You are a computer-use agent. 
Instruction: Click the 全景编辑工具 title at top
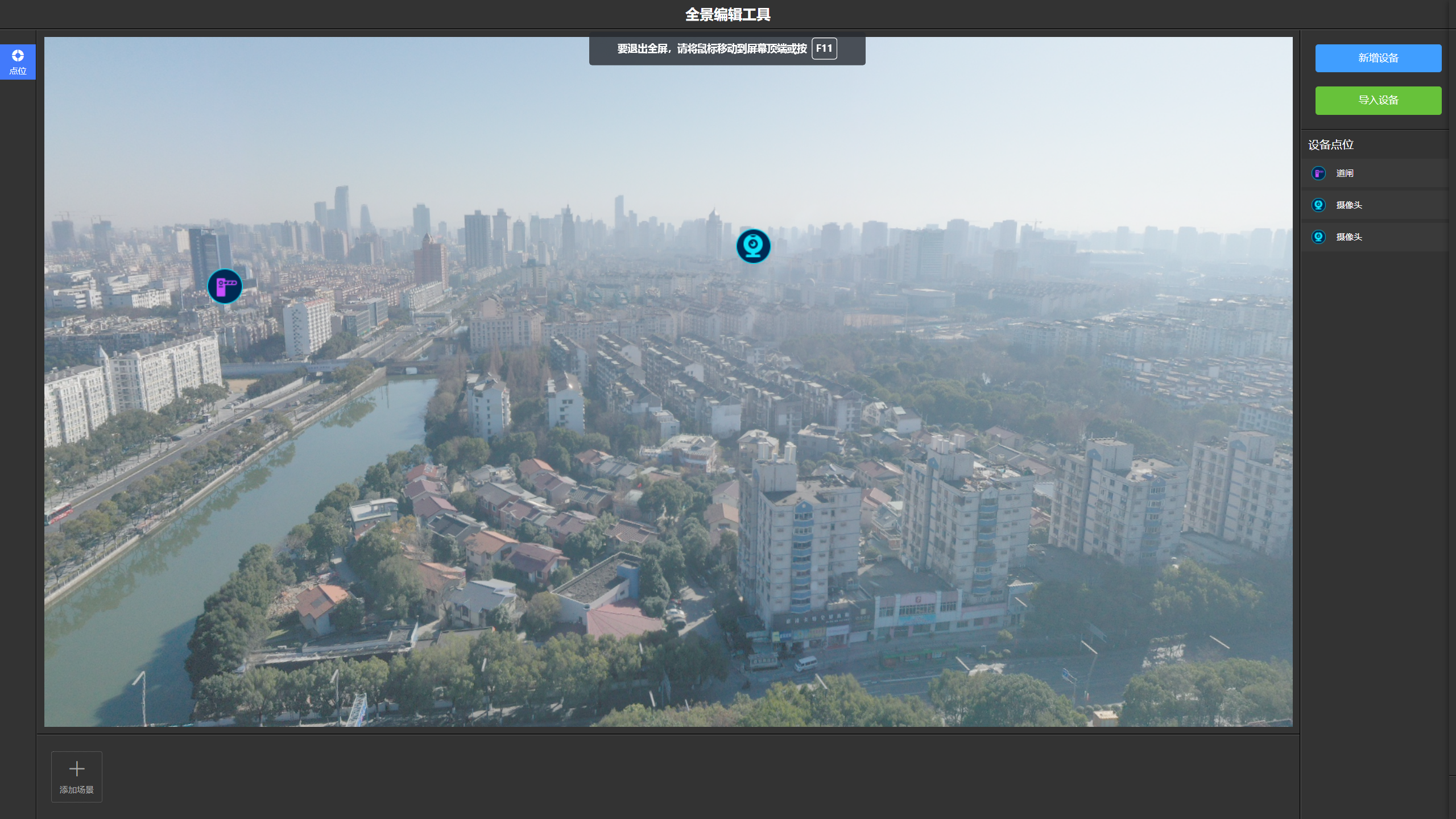[x=727, y=14]
